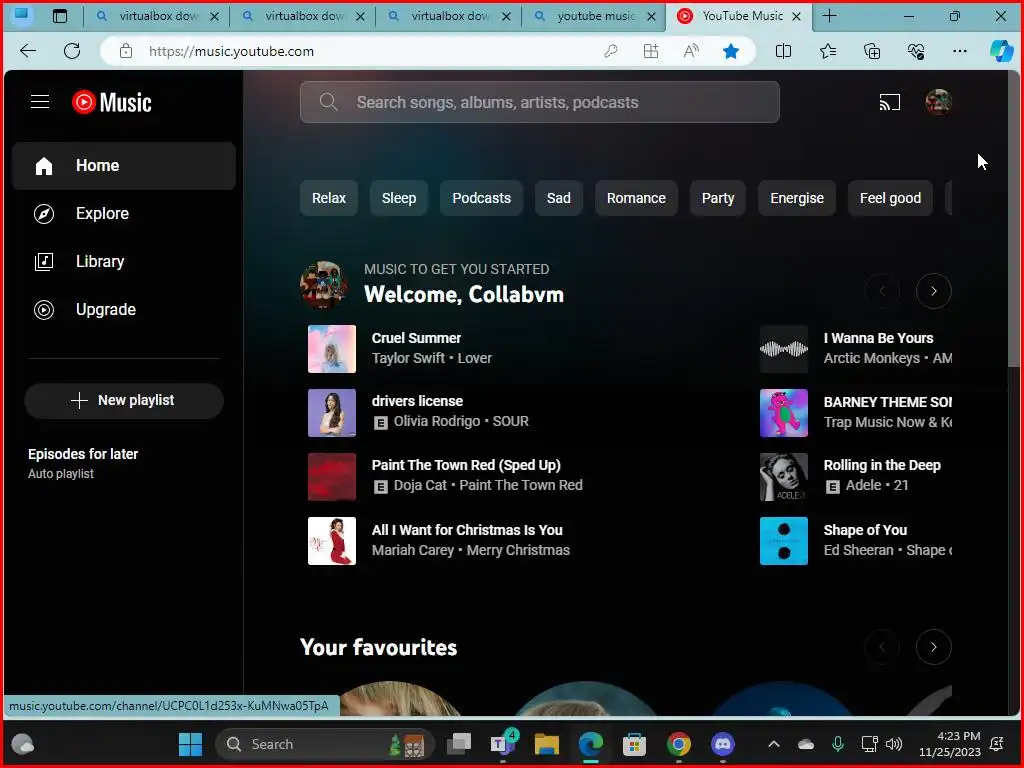Show next items in Your favourites
The image size is (1024, 768).
933,647
